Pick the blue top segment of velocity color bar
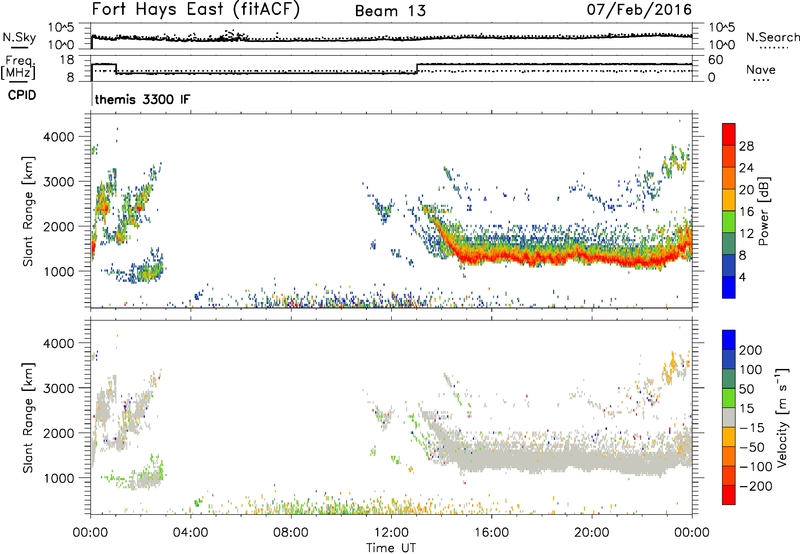 click(x=729, y=340)
